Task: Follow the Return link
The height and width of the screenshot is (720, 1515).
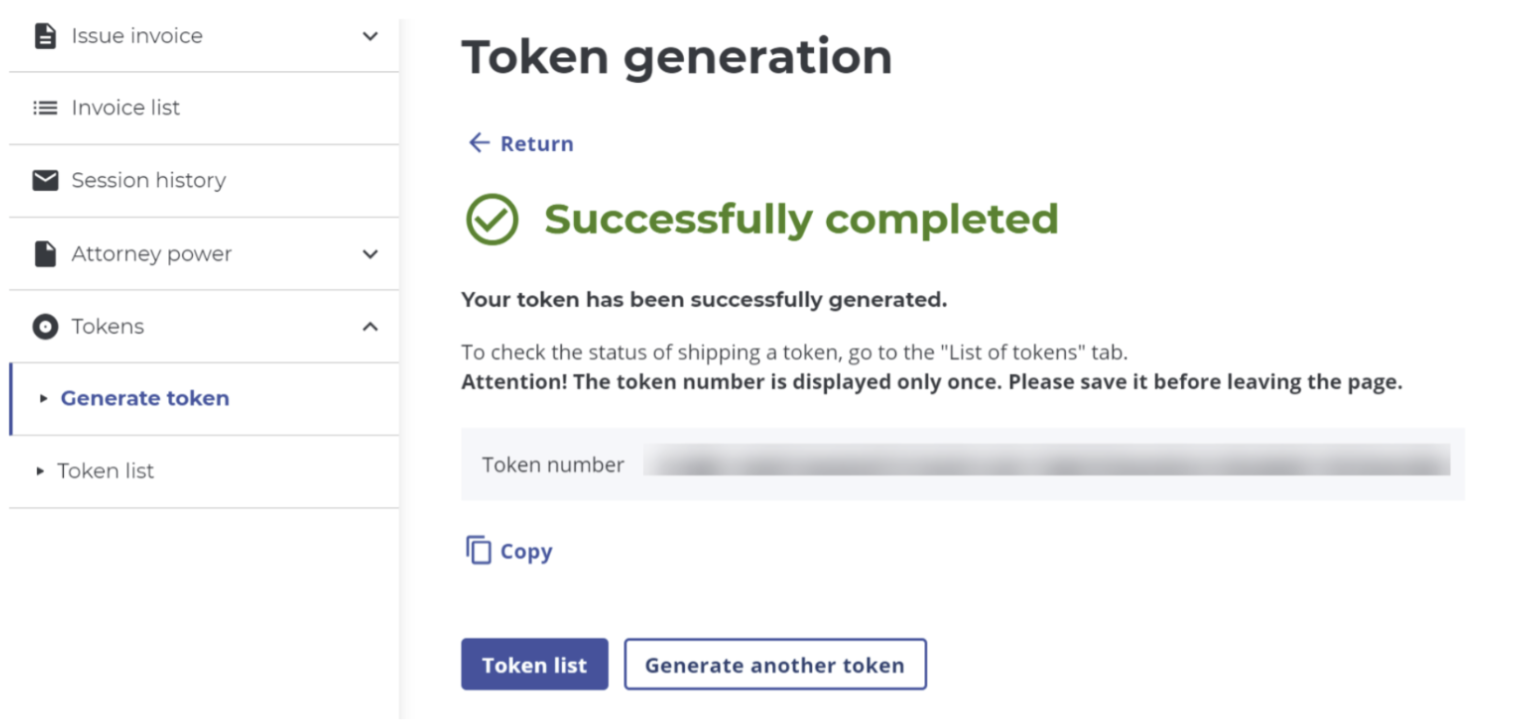Action: [x=537, y=143]
